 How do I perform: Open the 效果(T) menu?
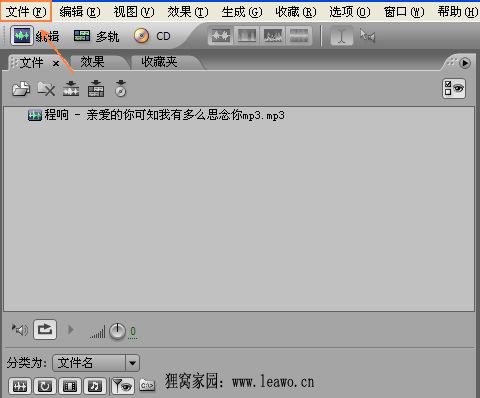click(x=188, y=12)
